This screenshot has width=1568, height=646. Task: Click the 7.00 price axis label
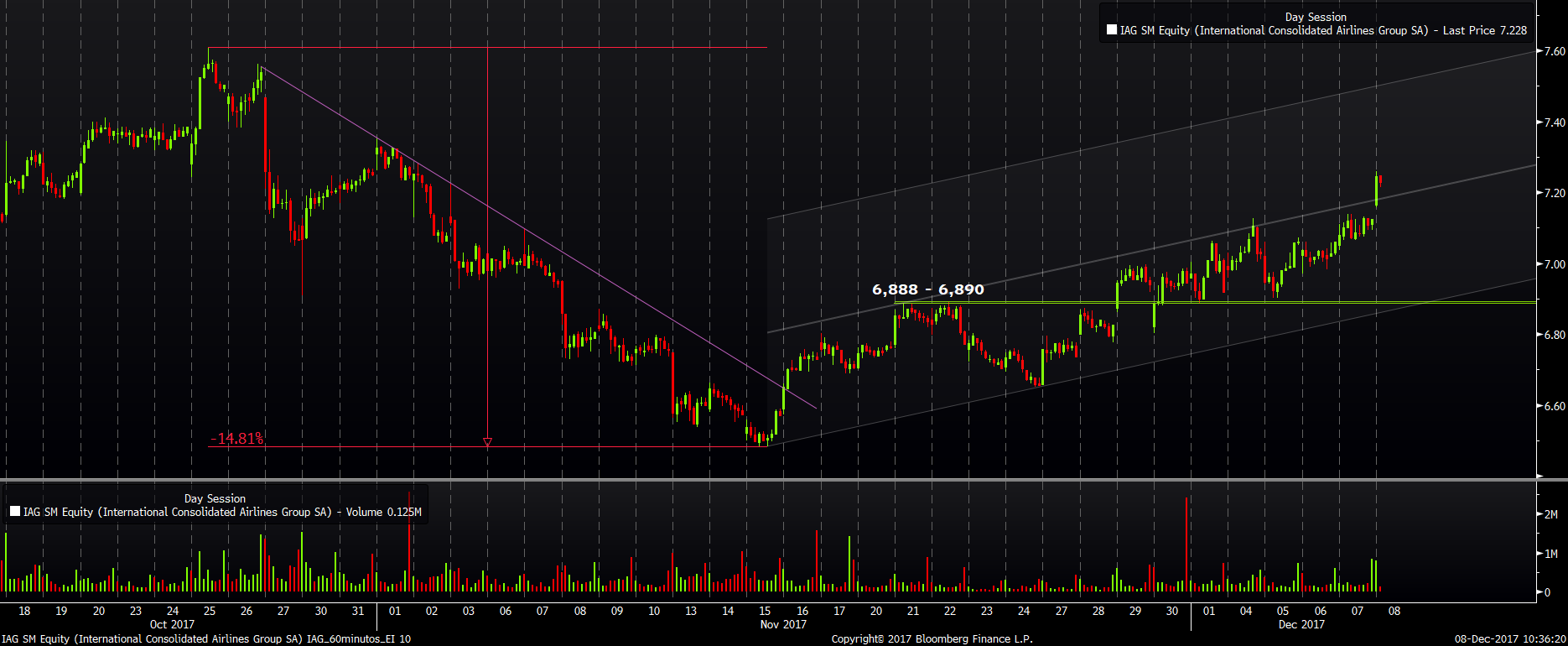[x=1555, y=264]
